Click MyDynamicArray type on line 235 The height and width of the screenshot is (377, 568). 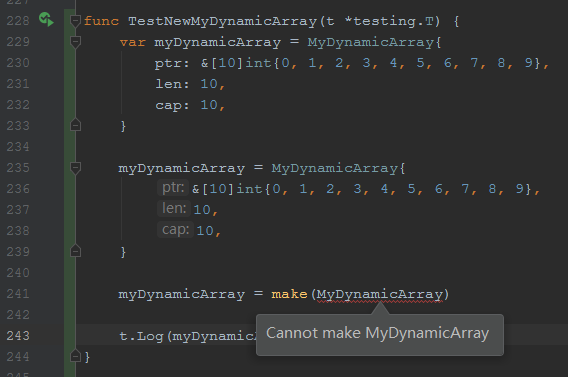[x=335, y=169]
